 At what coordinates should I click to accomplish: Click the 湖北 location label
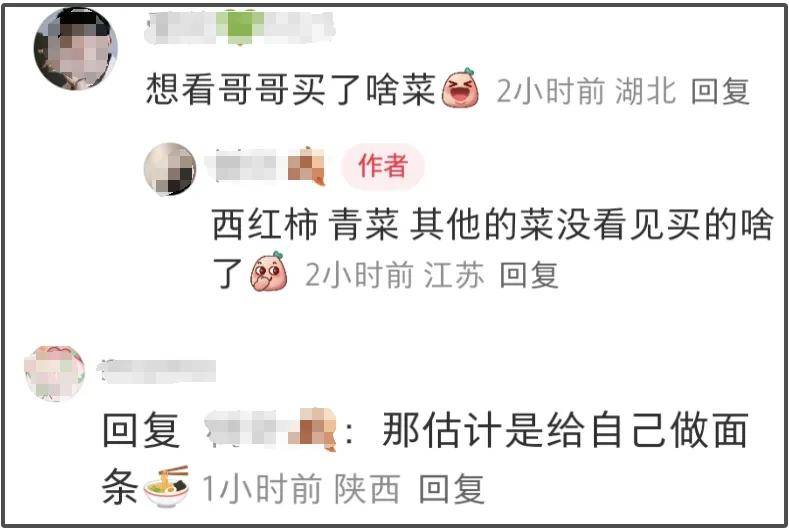[x=646, y=92]
